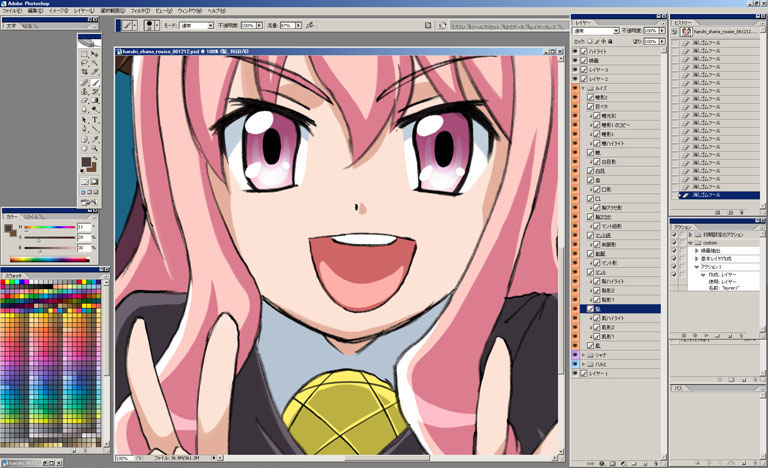Click the history snapshot thumbnail
Viewport: 768px width, 468px height.
(686, 32)
